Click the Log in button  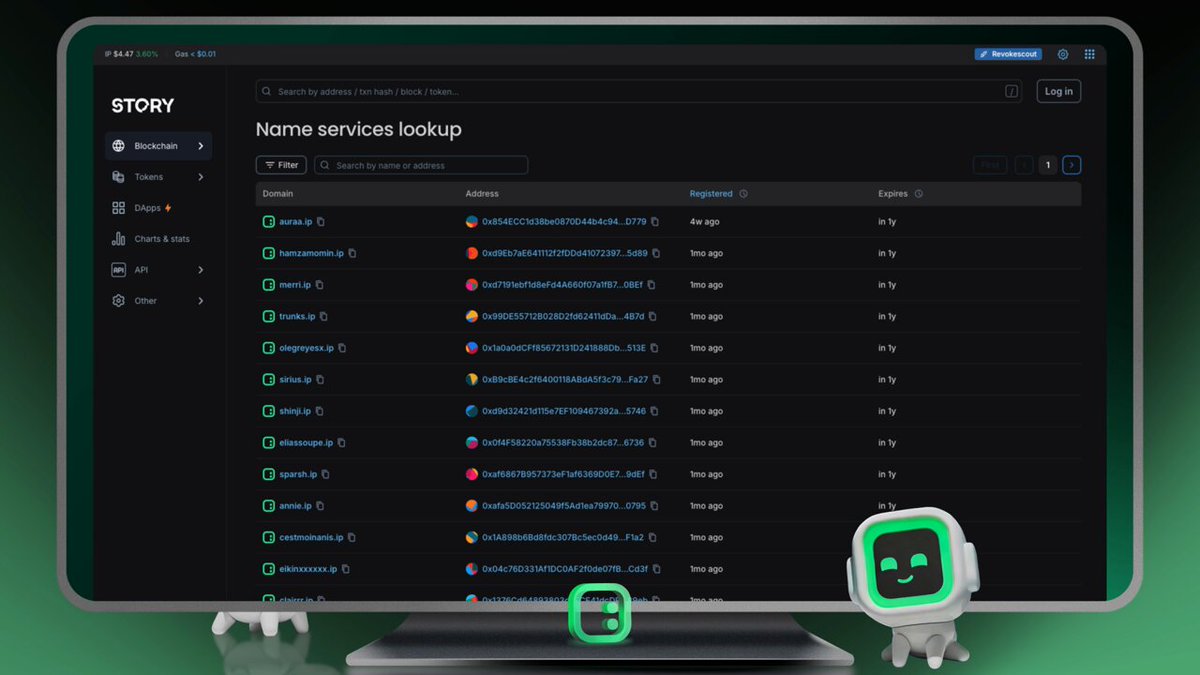[x=1058, y=91]
